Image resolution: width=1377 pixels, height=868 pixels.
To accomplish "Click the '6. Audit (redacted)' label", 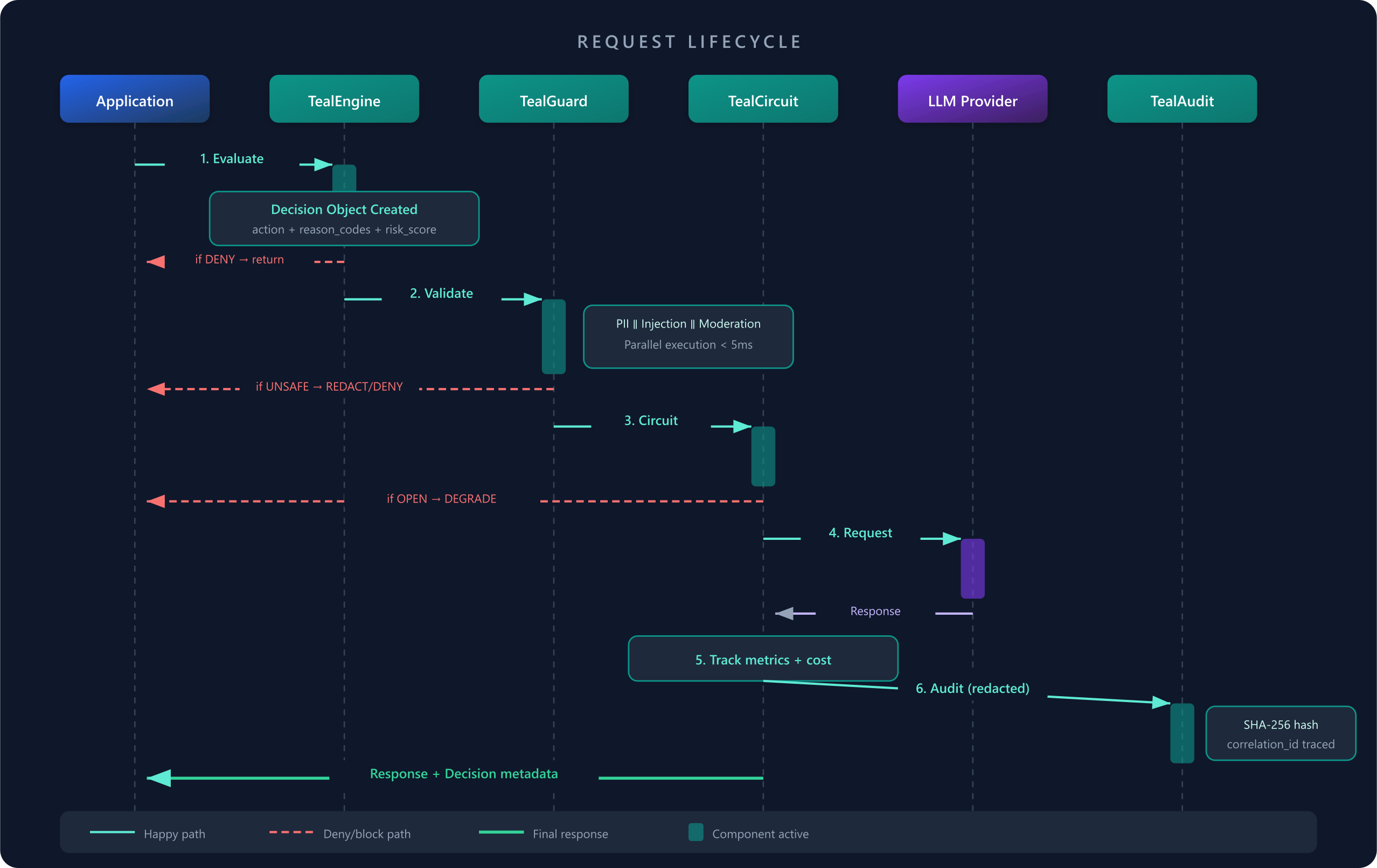I will (972, 689).
